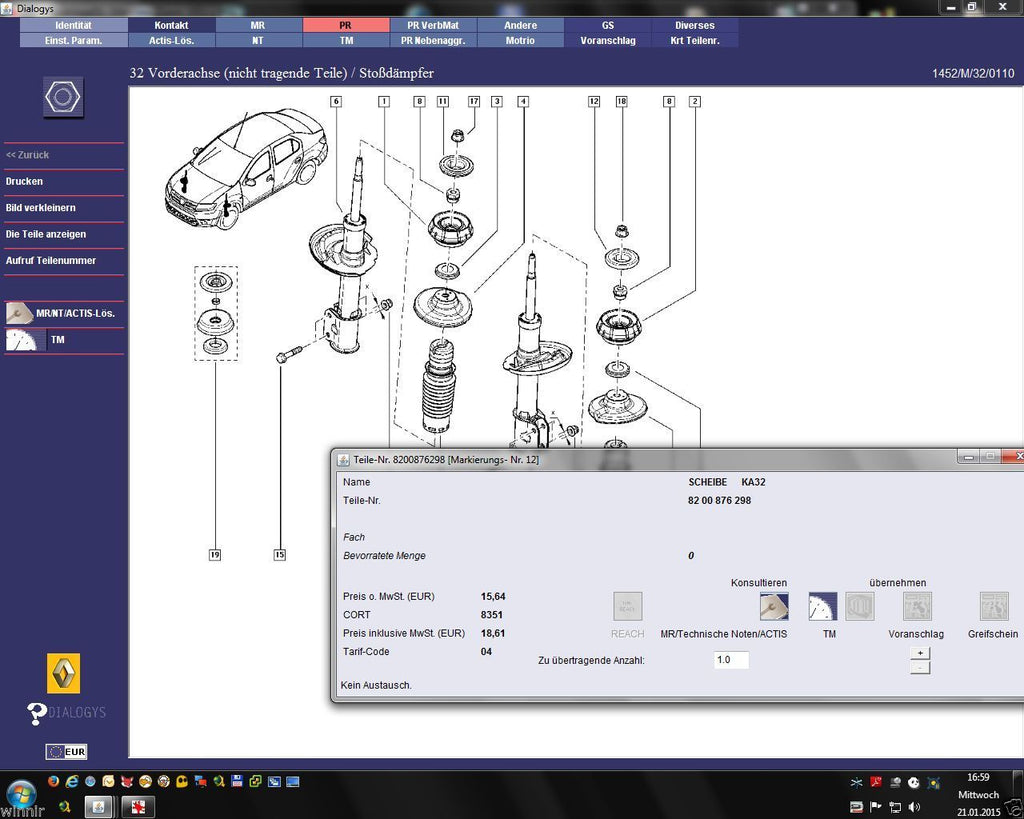Open the PR VerbMat tab
1024x819 pixels.
(x=433, y=25)
